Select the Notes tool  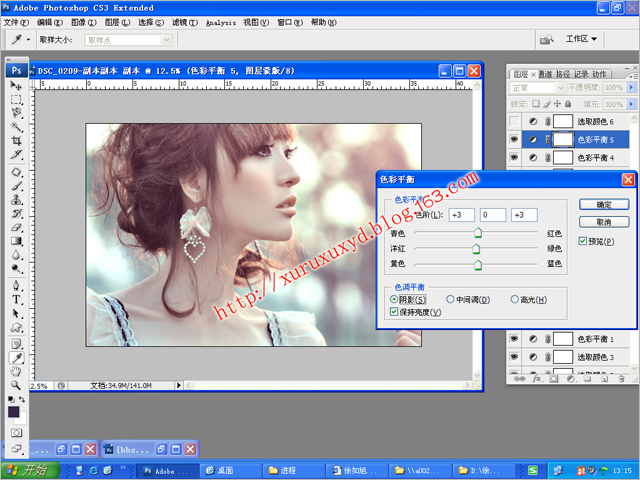point(16,344)
